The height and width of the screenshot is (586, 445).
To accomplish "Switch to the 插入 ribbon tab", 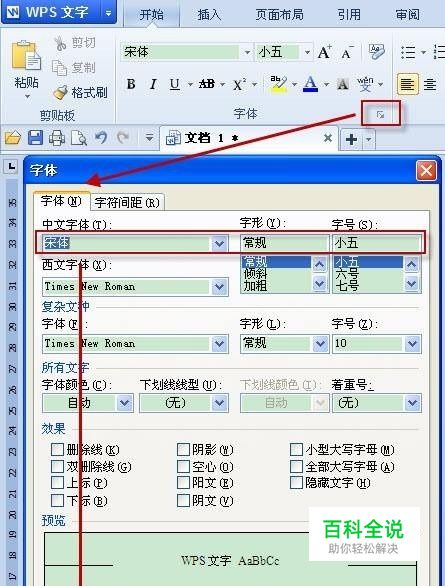I will (x=209, y=15).
